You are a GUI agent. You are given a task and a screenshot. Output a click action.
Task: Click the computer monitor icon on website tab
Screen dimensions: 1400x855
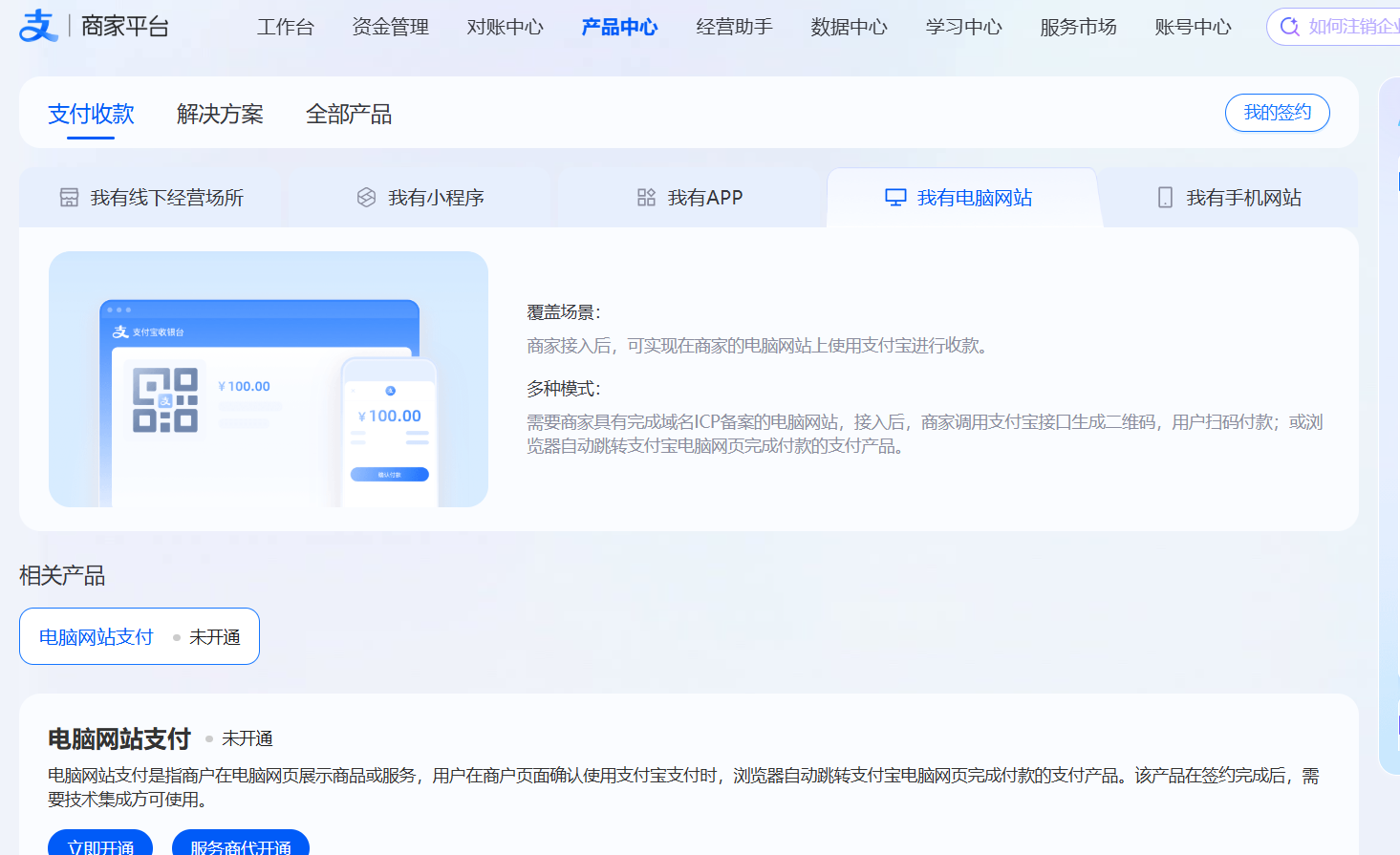[895, 198]
